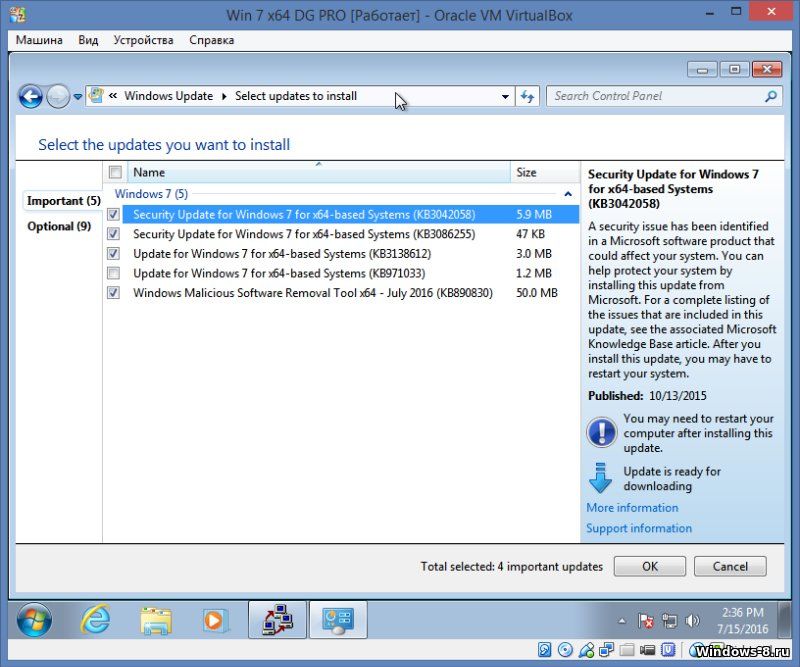This screenshot has height=667, width=800.
Task: Switch to the network computers taskbar window
Action: [x=277, y=620]
